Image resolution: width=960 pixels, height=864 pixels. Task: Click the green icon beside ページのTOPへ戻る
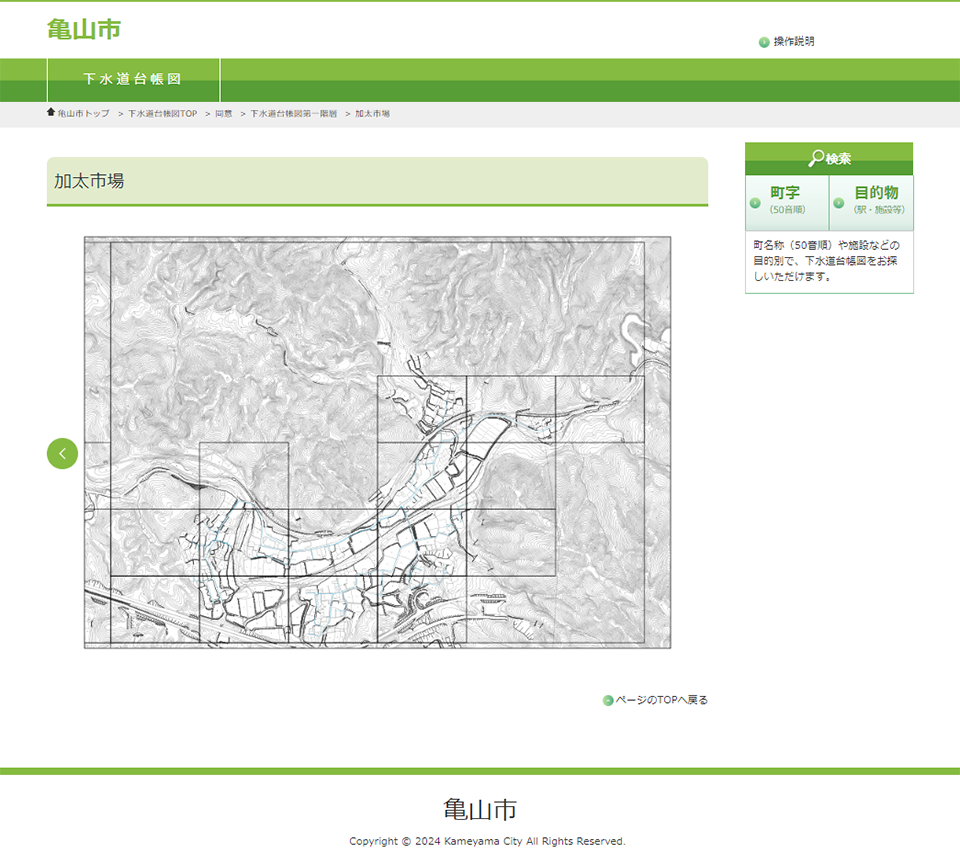pos(608,701)
